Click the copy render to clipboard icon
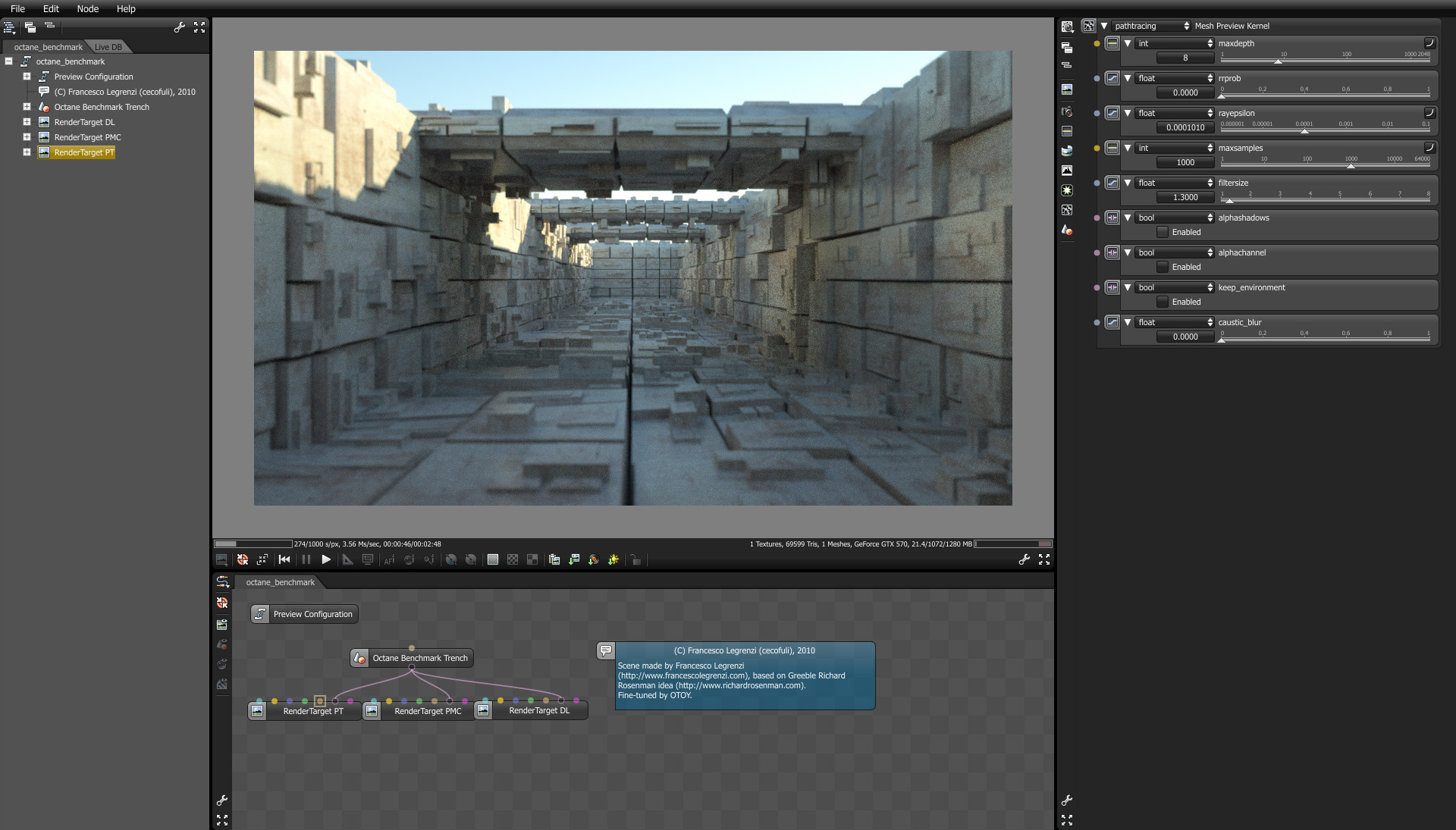The width and height of the screenshot is (1456, 830). 554,559
